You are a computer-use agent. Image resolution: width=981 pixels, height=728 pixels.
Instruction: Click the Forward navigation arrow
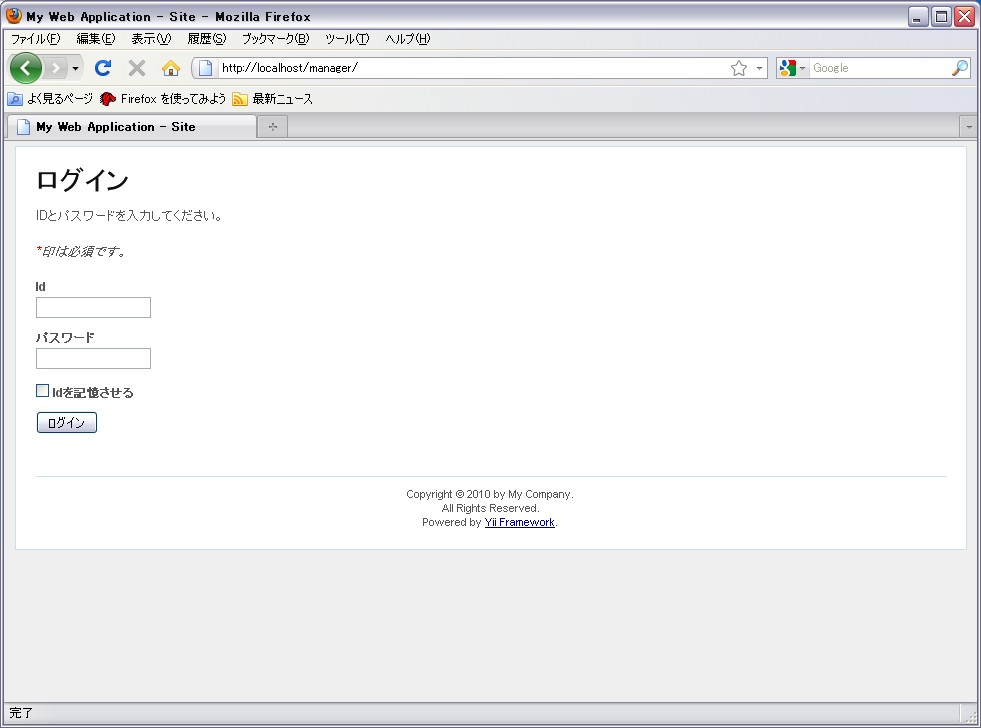pyautogui.click(x=56, y=68)
